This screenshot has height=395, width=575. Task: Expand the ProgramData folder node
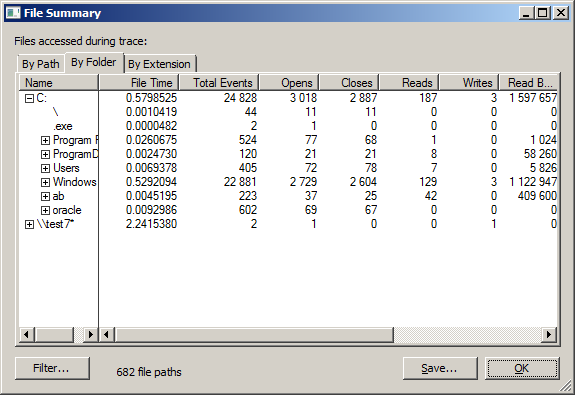(45, 154)
